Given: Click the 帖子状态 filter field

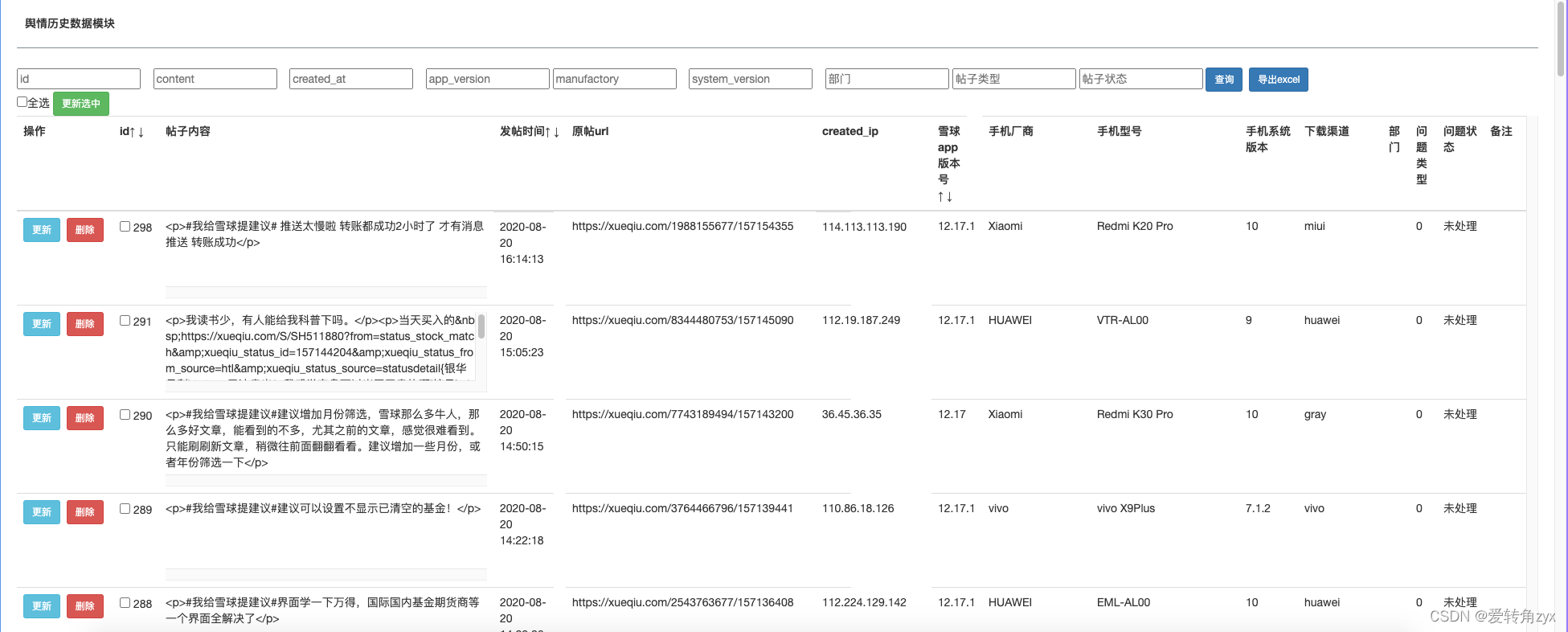Looking at the screenshot, I should coord(1141,79).
